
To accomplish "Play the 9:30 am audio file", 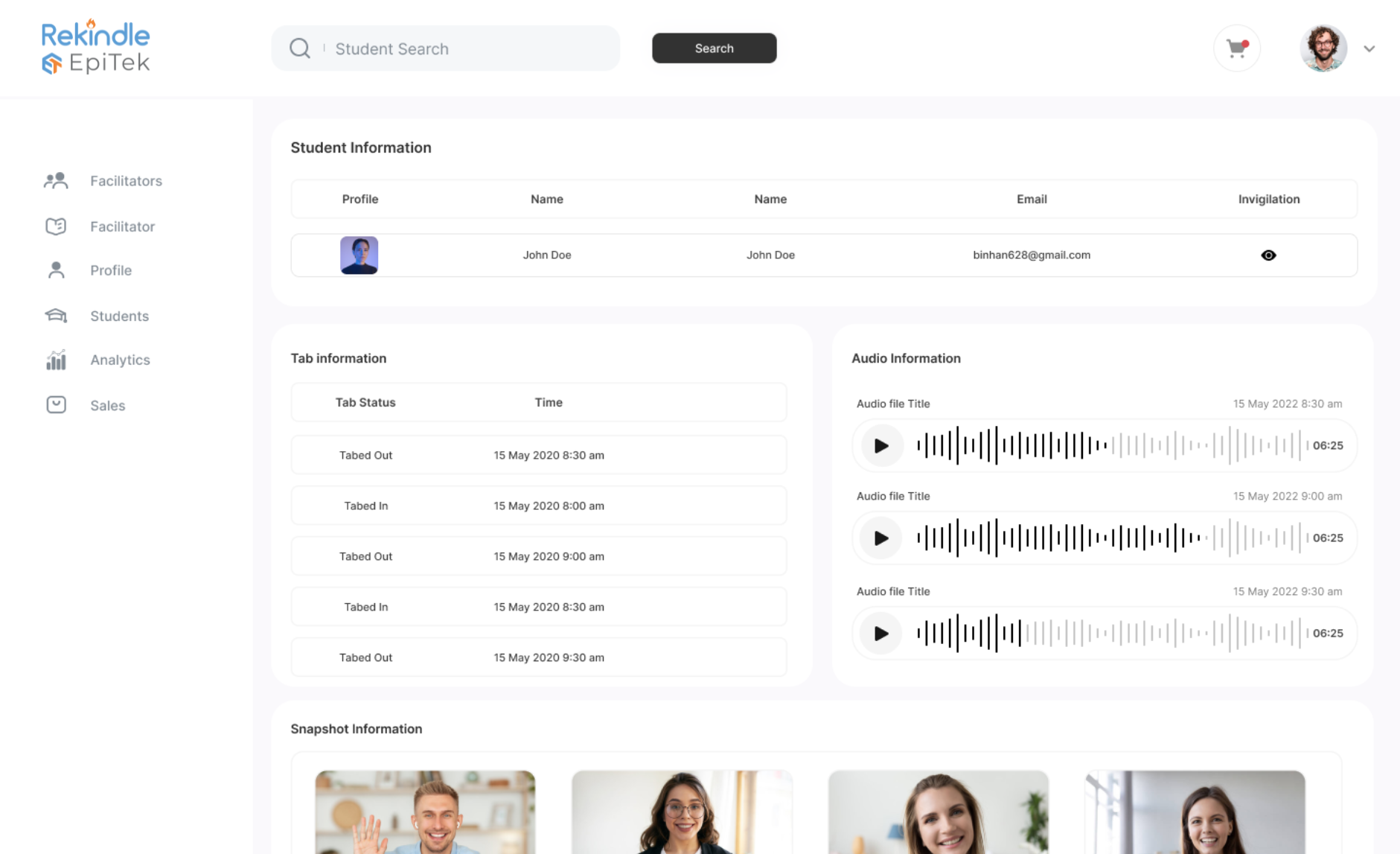I will coord(880,633).
